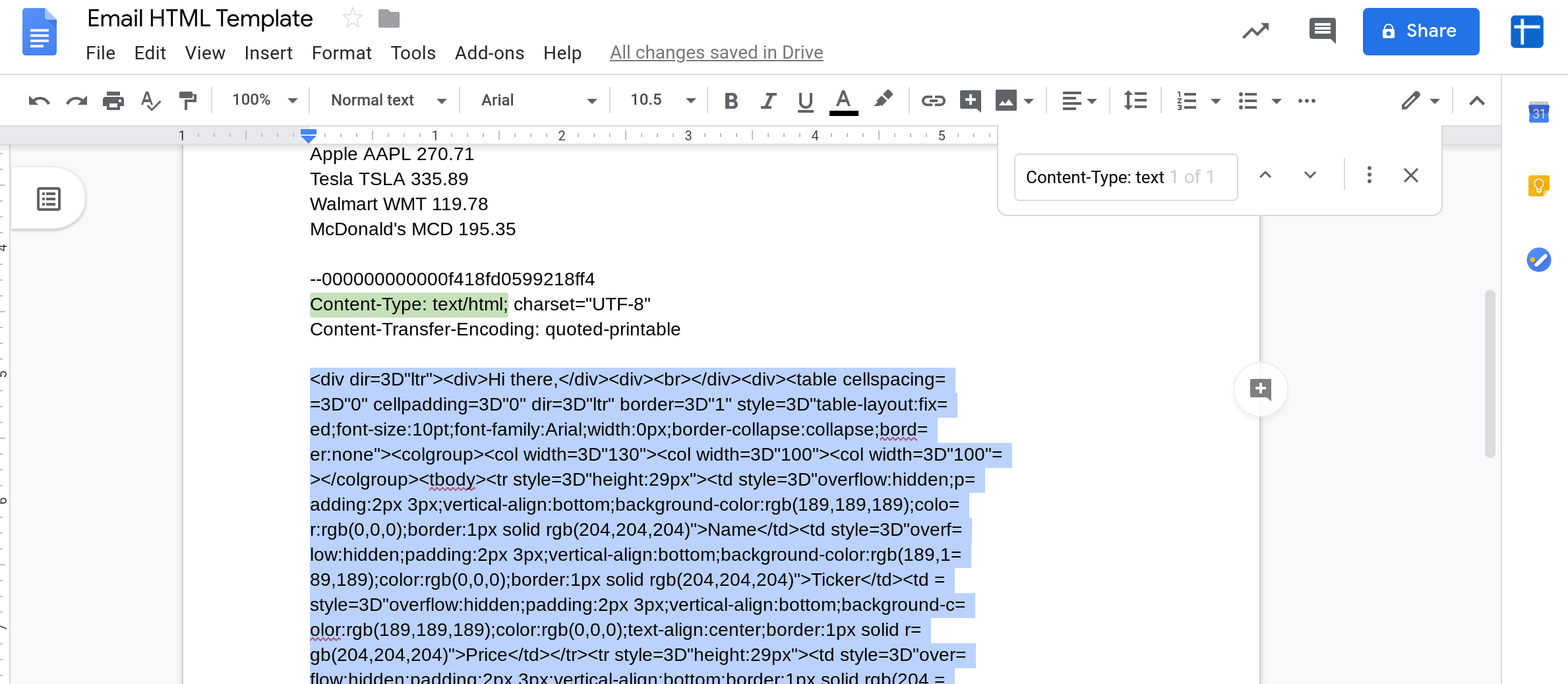Viewport: 1568px width, 684px height.
Task: Open the View menu
Action: tap(205, 53)
